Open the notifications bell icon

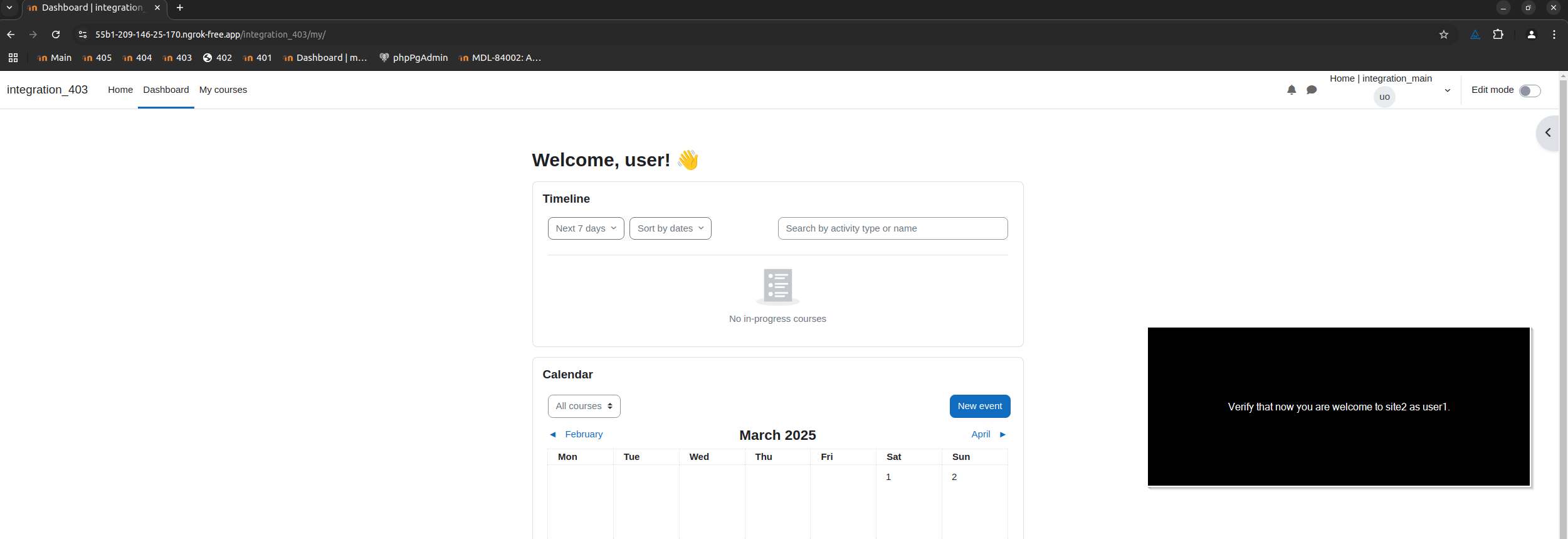[1292, 90]
